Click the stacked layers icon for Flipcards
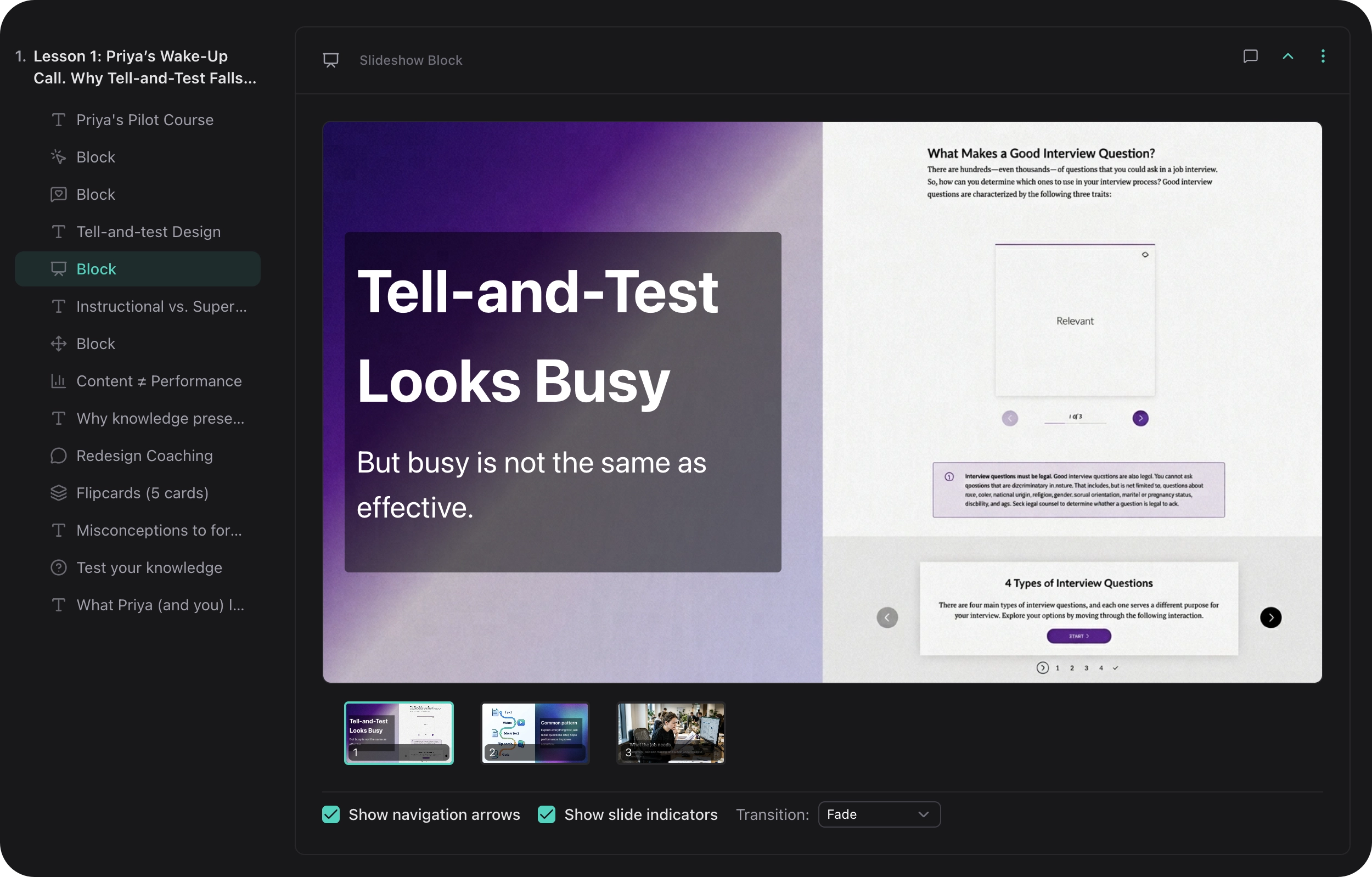The image size is (1372, 877). (58, 493)
